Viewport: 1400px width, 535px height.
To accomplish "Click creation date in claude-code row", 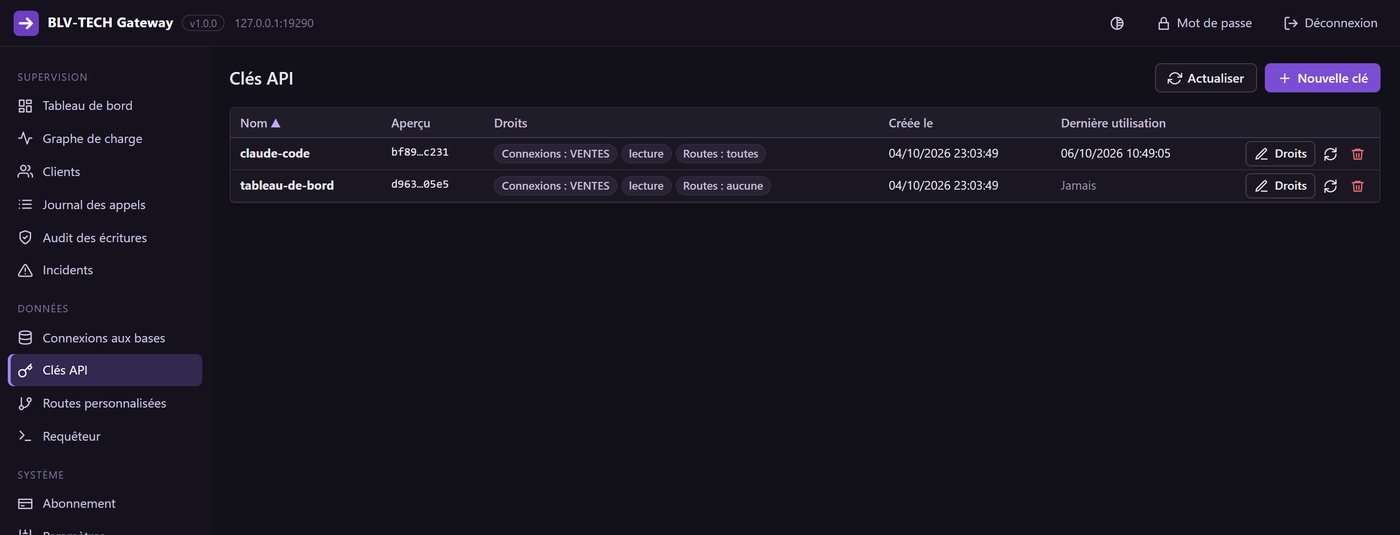I will (943, 154).
